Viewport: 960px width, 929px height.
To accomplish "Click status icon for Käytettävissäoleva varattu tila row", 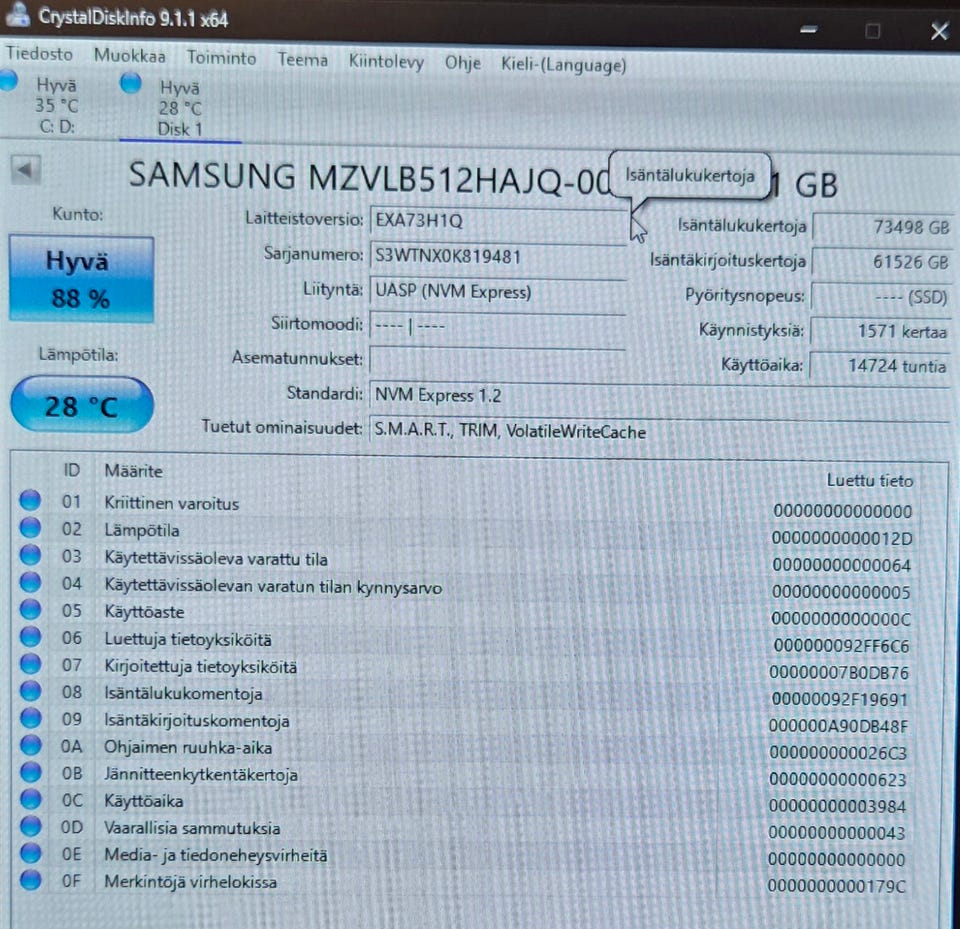I will click(x=30, y=555).
